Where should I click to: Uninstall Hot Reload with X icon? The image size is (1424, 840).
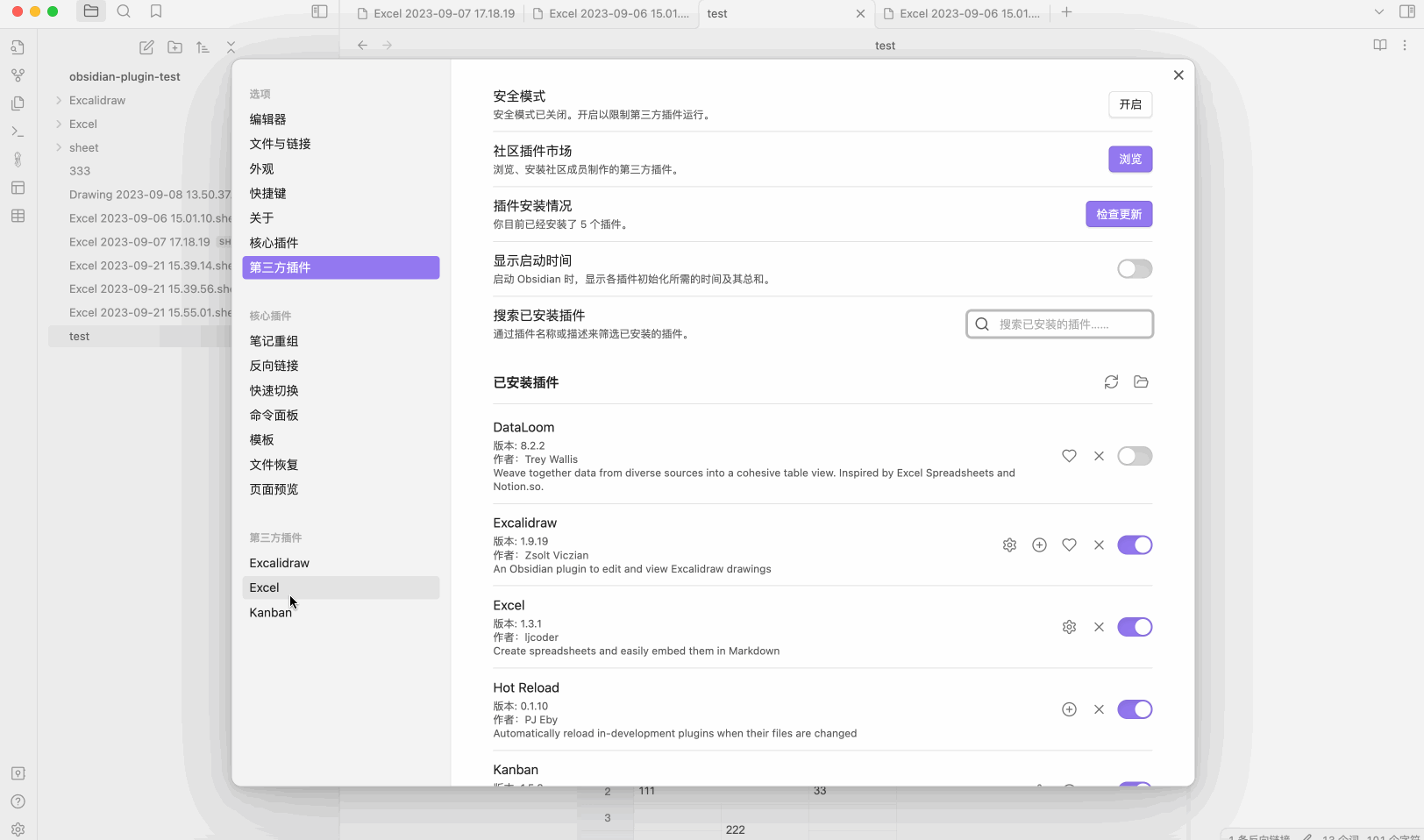click(1099, 709)
